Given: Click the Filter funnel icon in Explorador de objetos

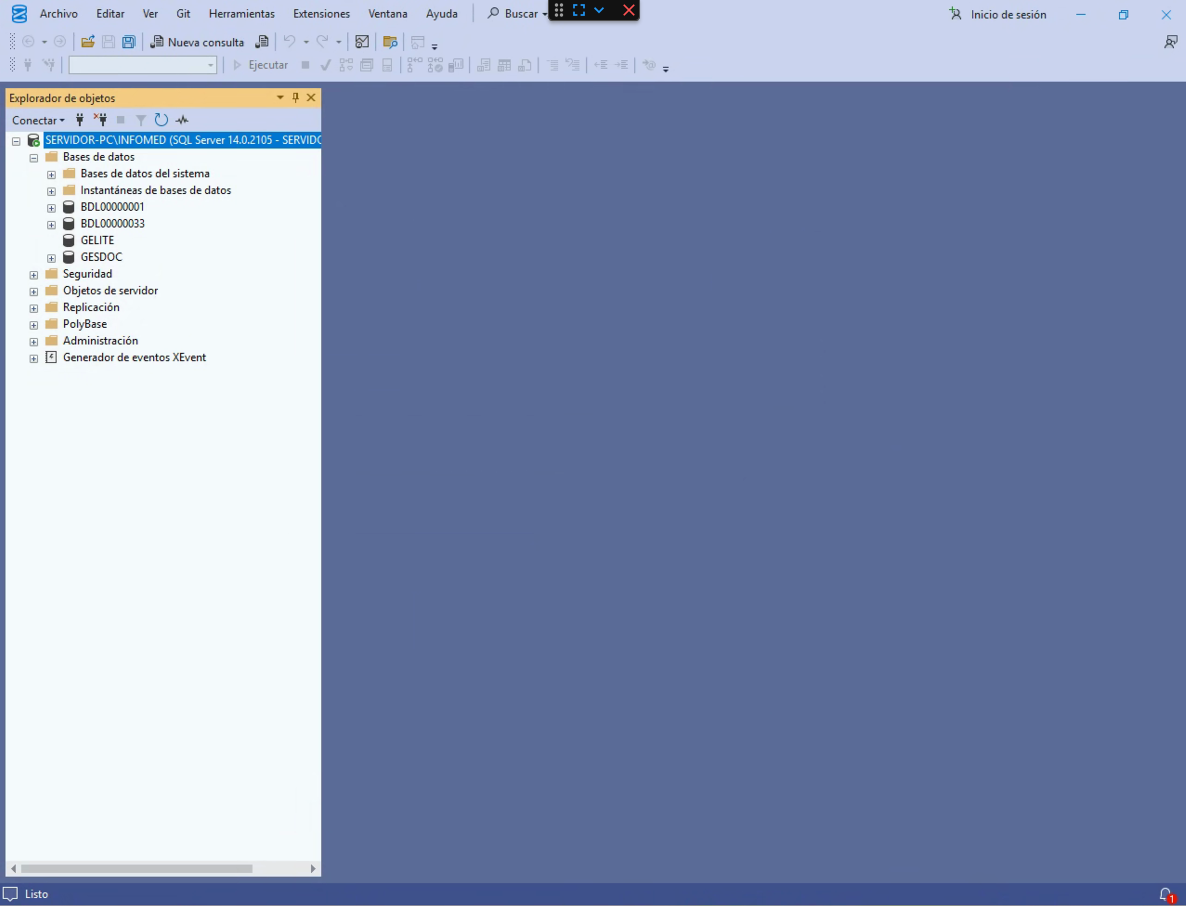Looking at the screenshot, I should pyautogui.click(x=141, y=119).
